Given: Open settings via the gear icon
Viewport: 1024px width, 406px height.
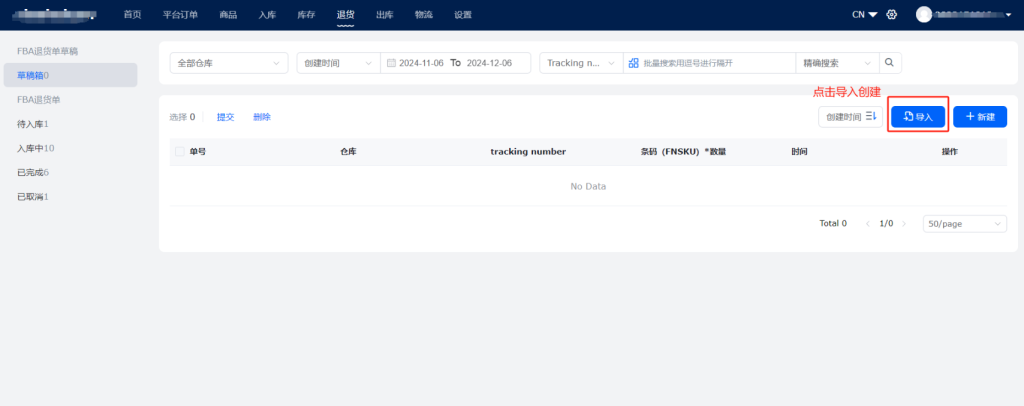Looking at the screenshot, I should click(864, 15).
